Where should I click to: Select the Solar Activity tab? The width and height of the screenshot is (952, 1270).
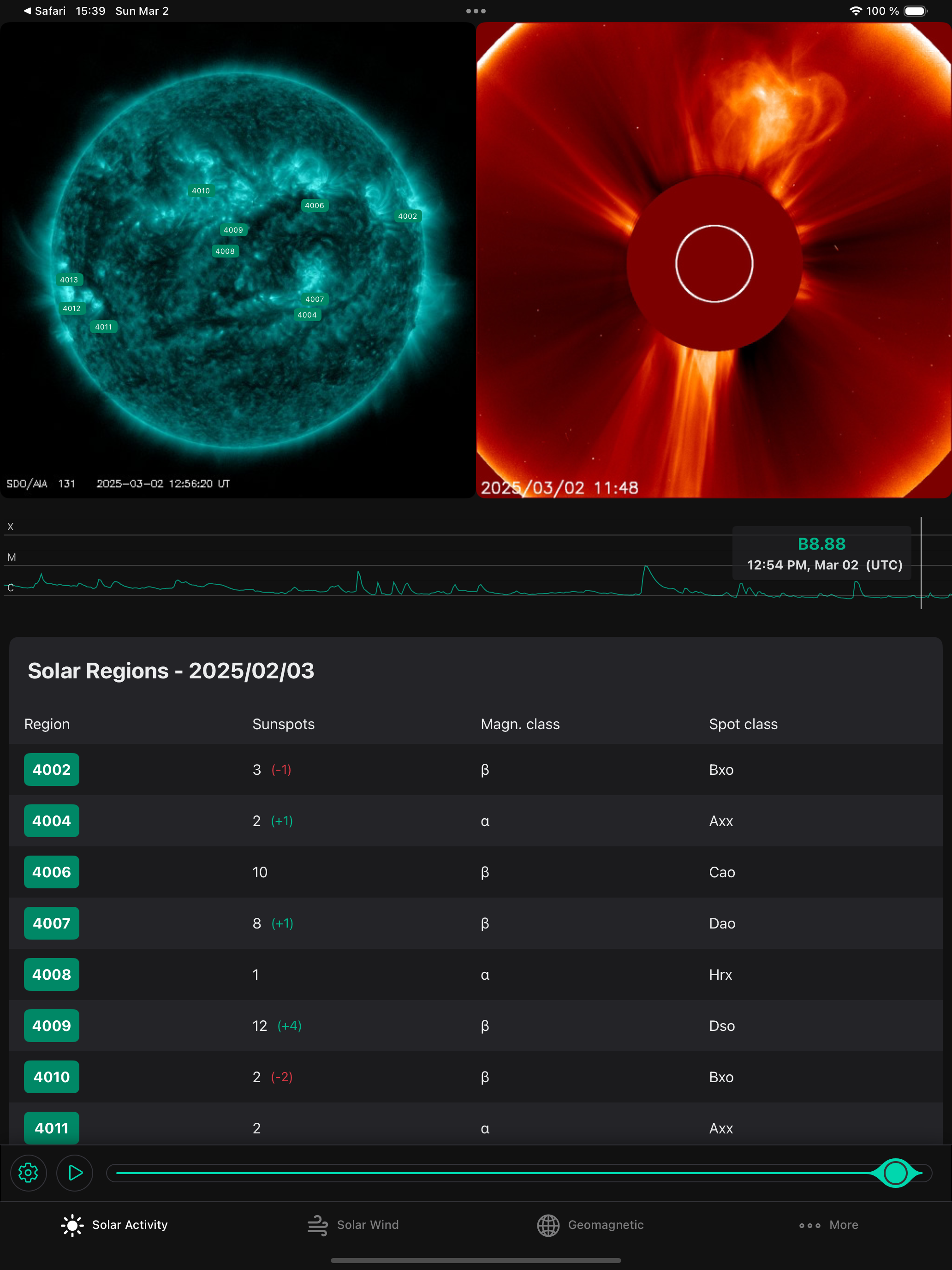coord(115,1225)
